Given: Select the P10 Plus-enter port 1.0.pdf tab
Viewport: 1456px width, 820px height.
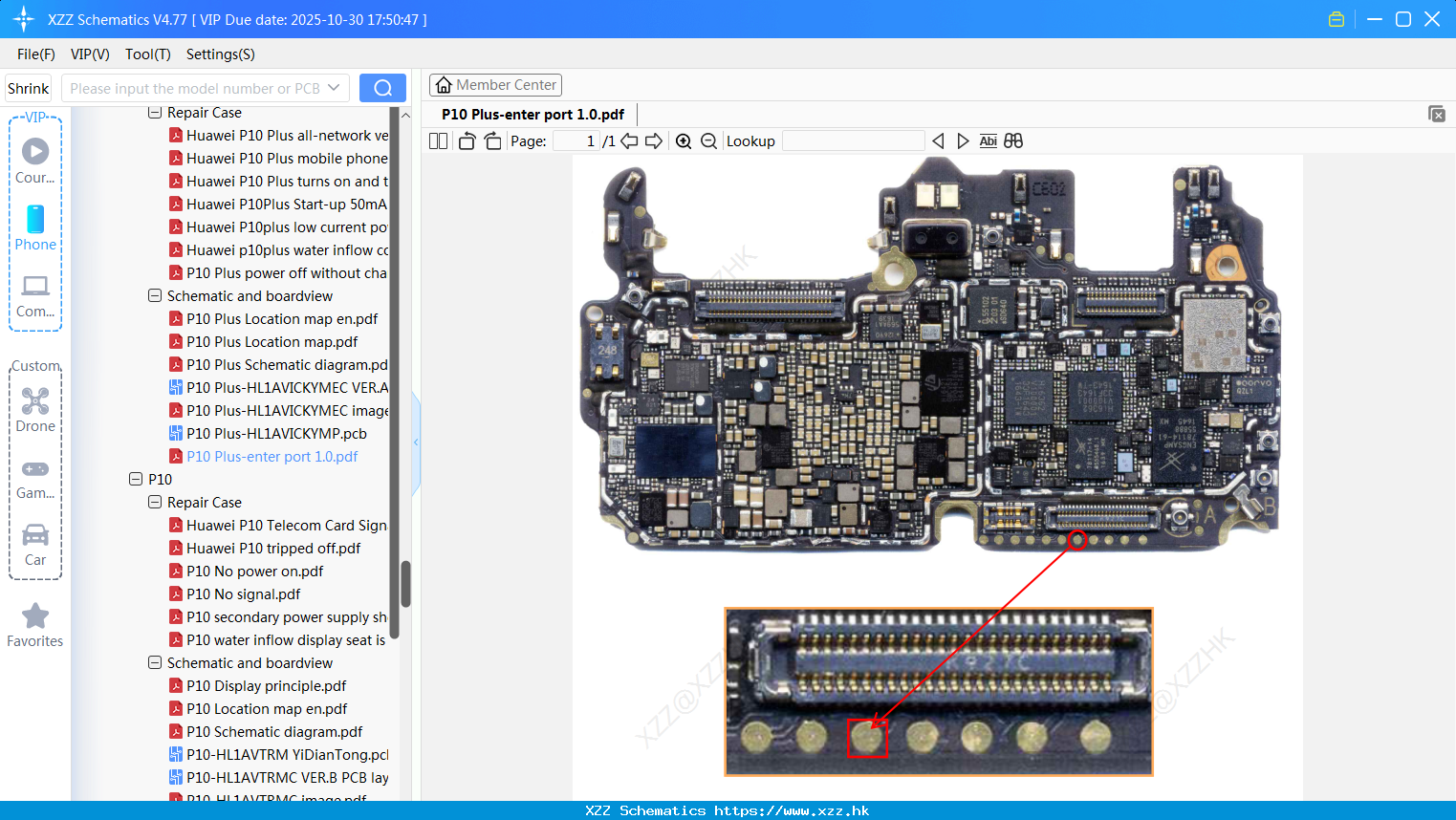Looking at the screenshot, I should coord(532,115).
